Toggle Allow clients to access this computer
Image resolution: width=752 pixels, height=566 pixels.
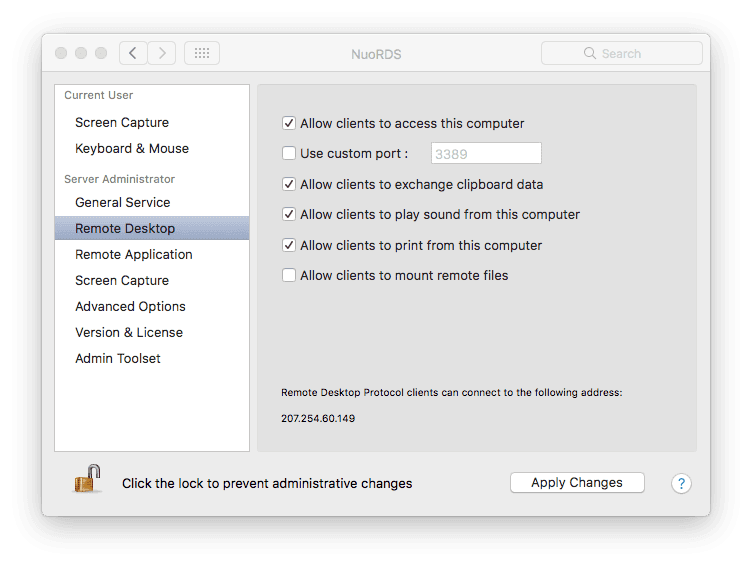[289, 123]
